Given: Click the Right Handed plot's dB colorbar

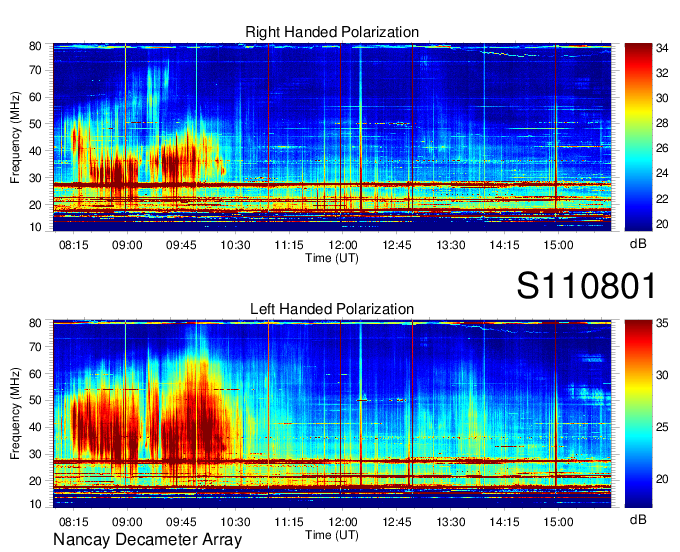Looking at the screenshot, I should pos(638,137).
